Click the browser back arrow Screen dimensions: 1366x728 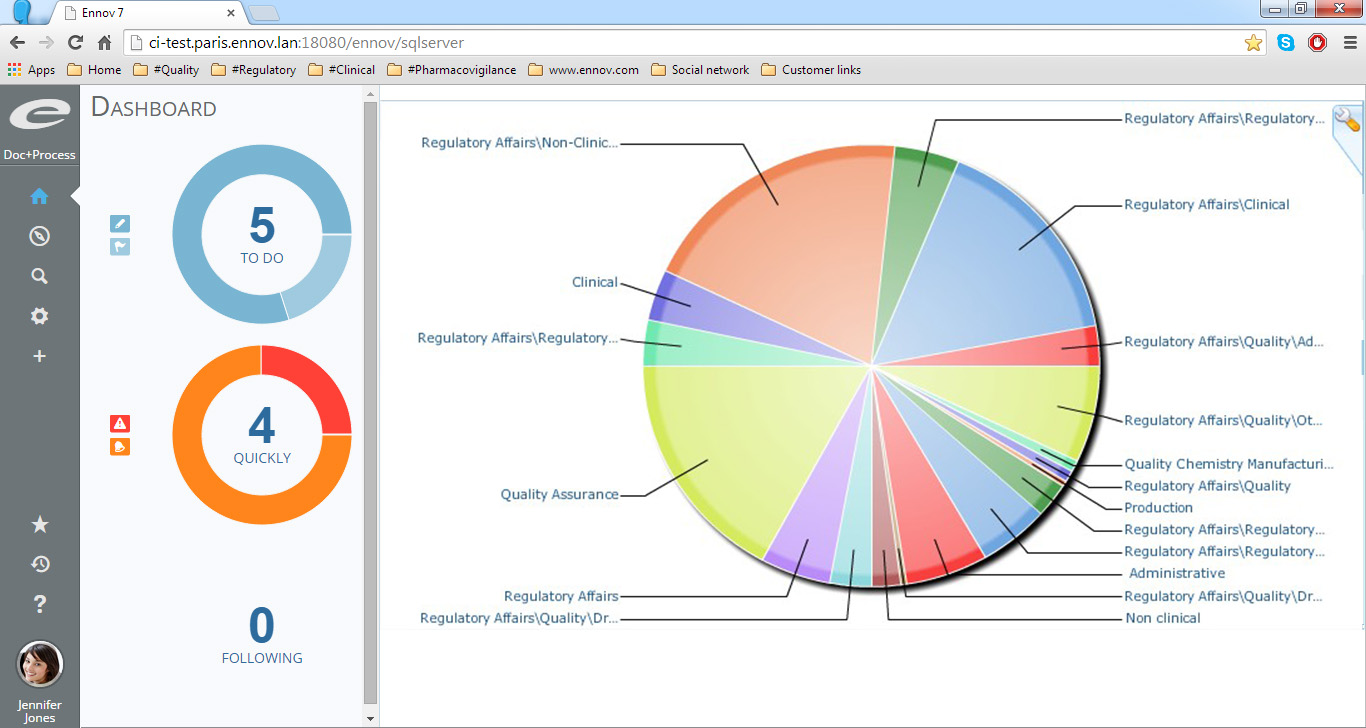[x=18, y=43]
